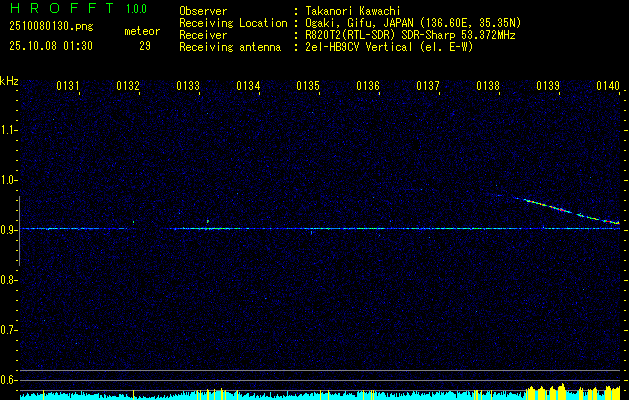Click the meteor count value 29

click(x=145, y=46)
